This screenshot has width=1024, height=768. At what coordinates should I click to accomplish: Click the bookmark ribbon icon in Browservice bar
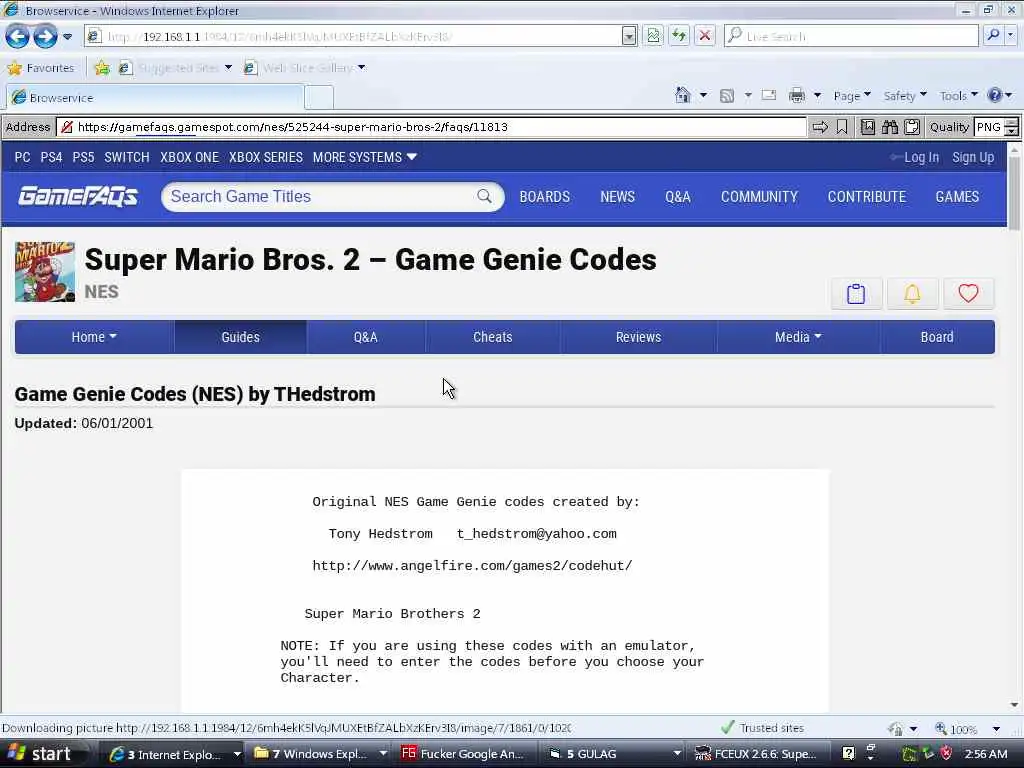click(x=842, y=127)
